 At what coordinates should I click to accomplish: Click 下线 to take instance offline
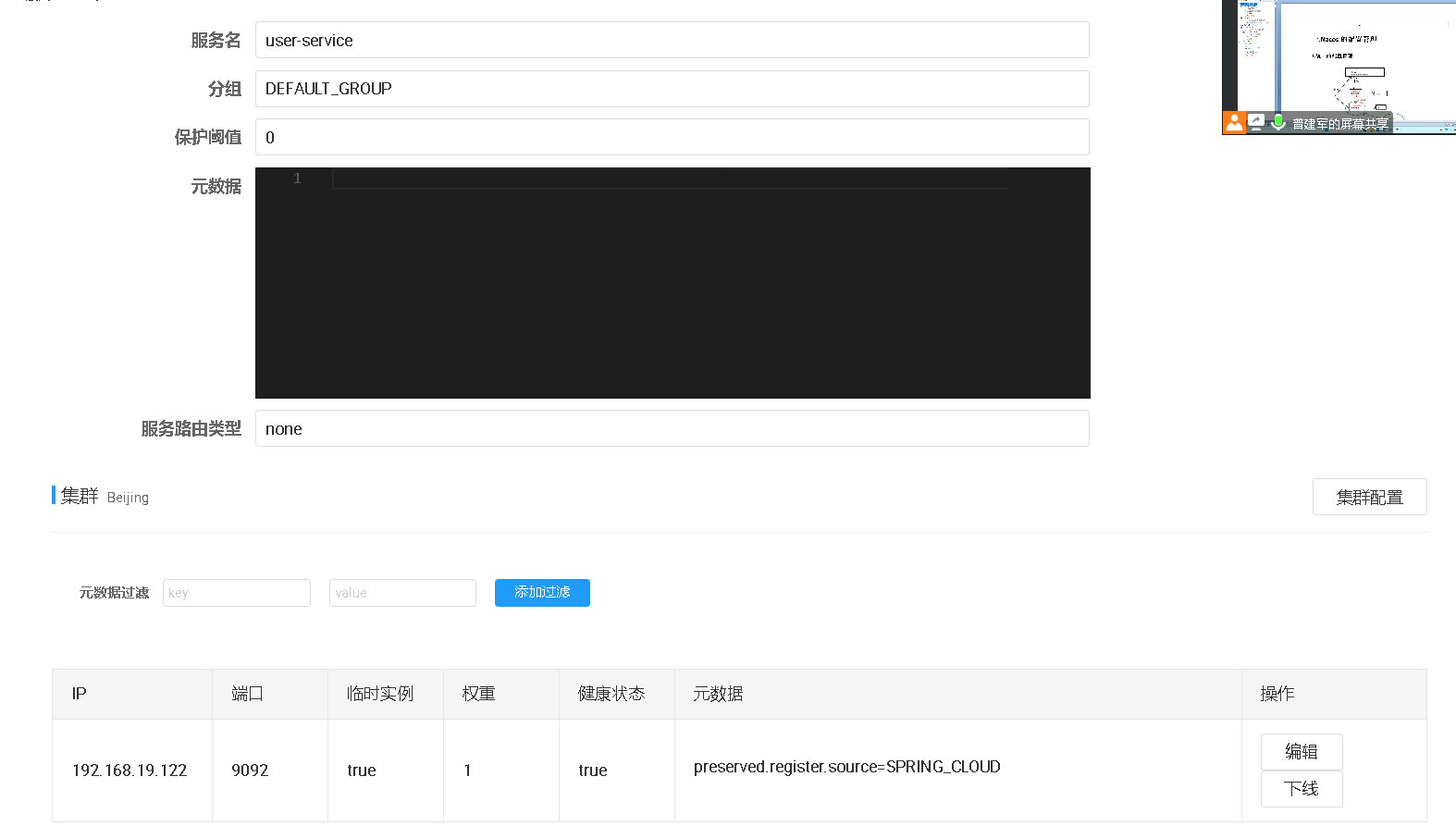coord(1302,789)
